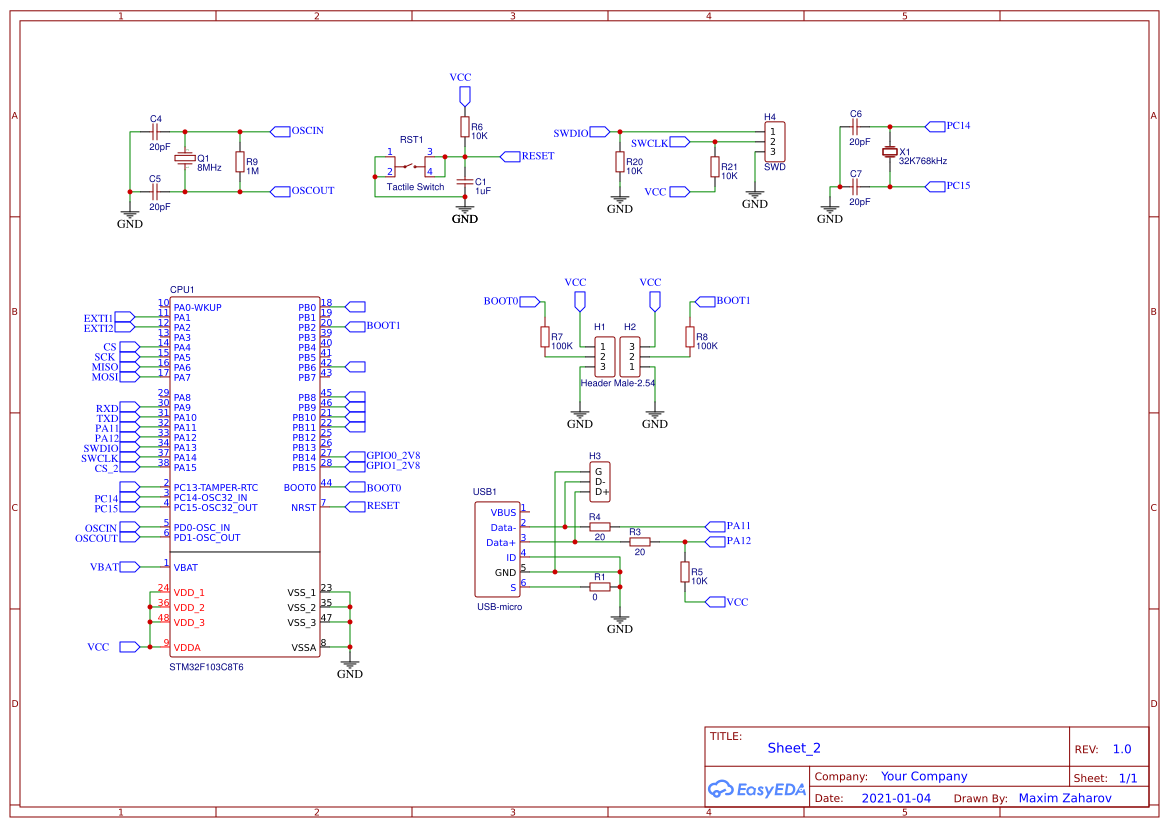
Task: Click the EasyEDA logo in the title block
Action: point(755,790)
